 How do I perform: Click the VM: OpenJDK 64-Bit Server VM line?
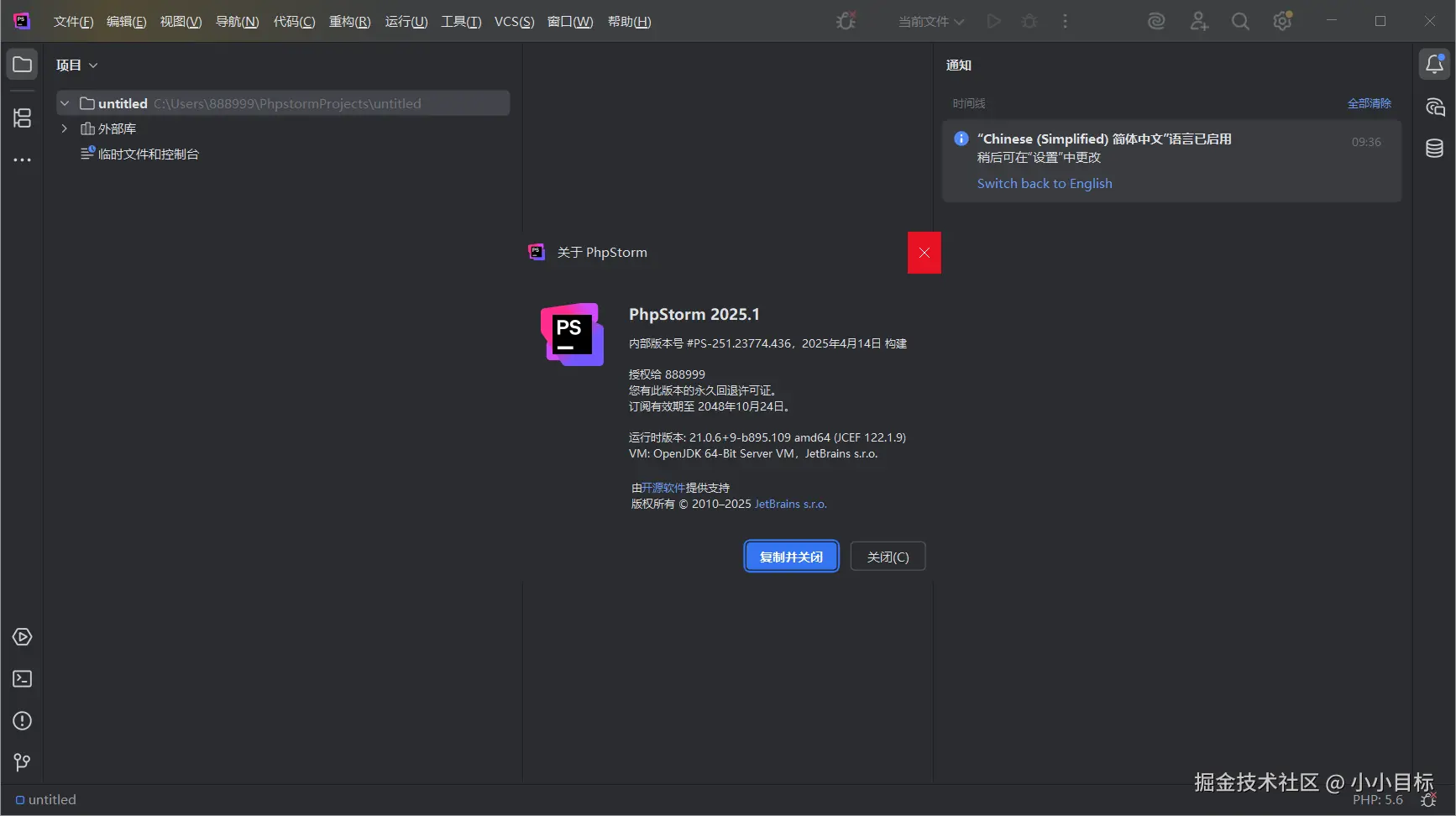tap(753, 453)
